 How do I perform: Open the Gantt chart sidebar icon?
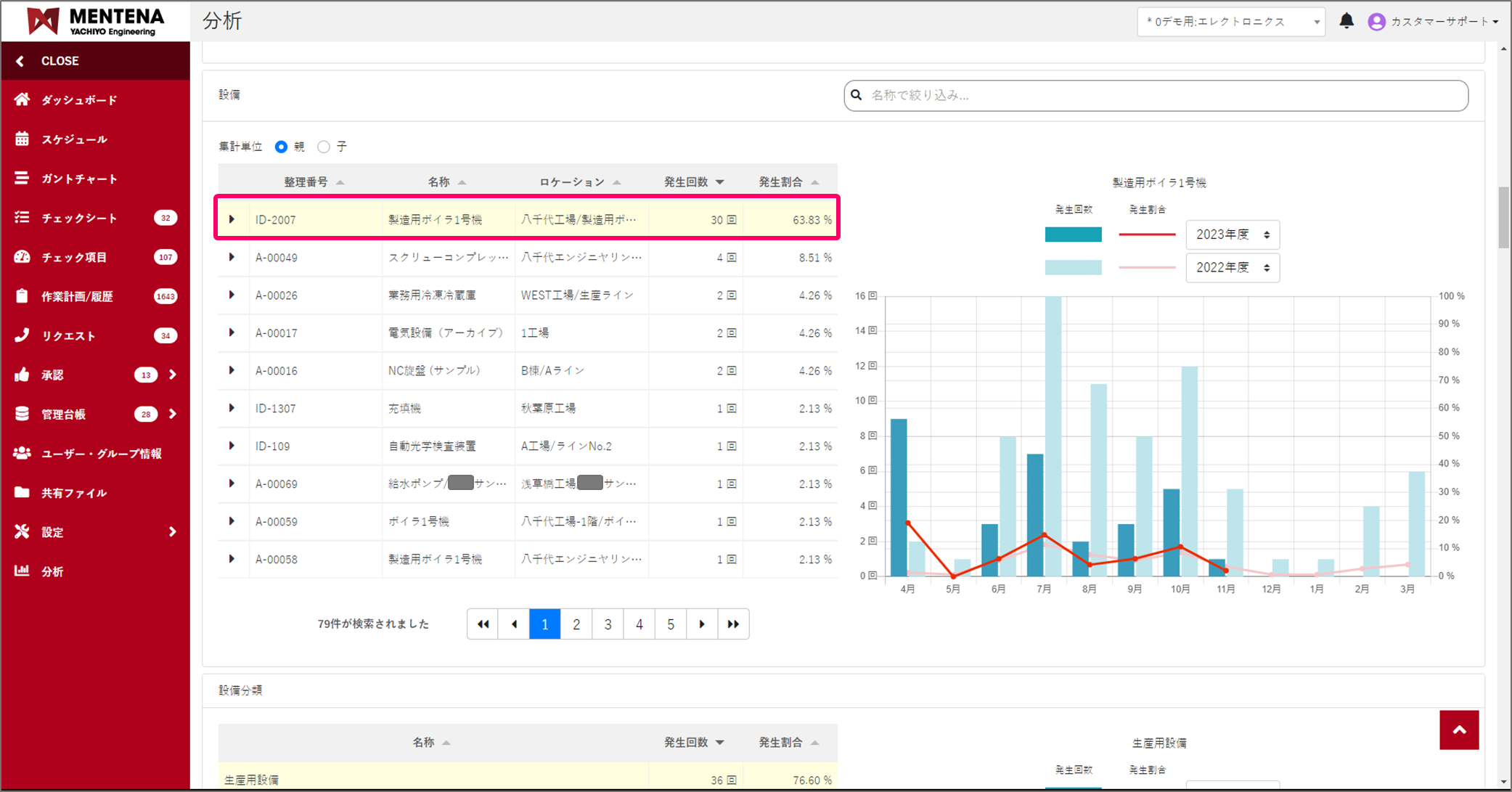coord(23,178)
